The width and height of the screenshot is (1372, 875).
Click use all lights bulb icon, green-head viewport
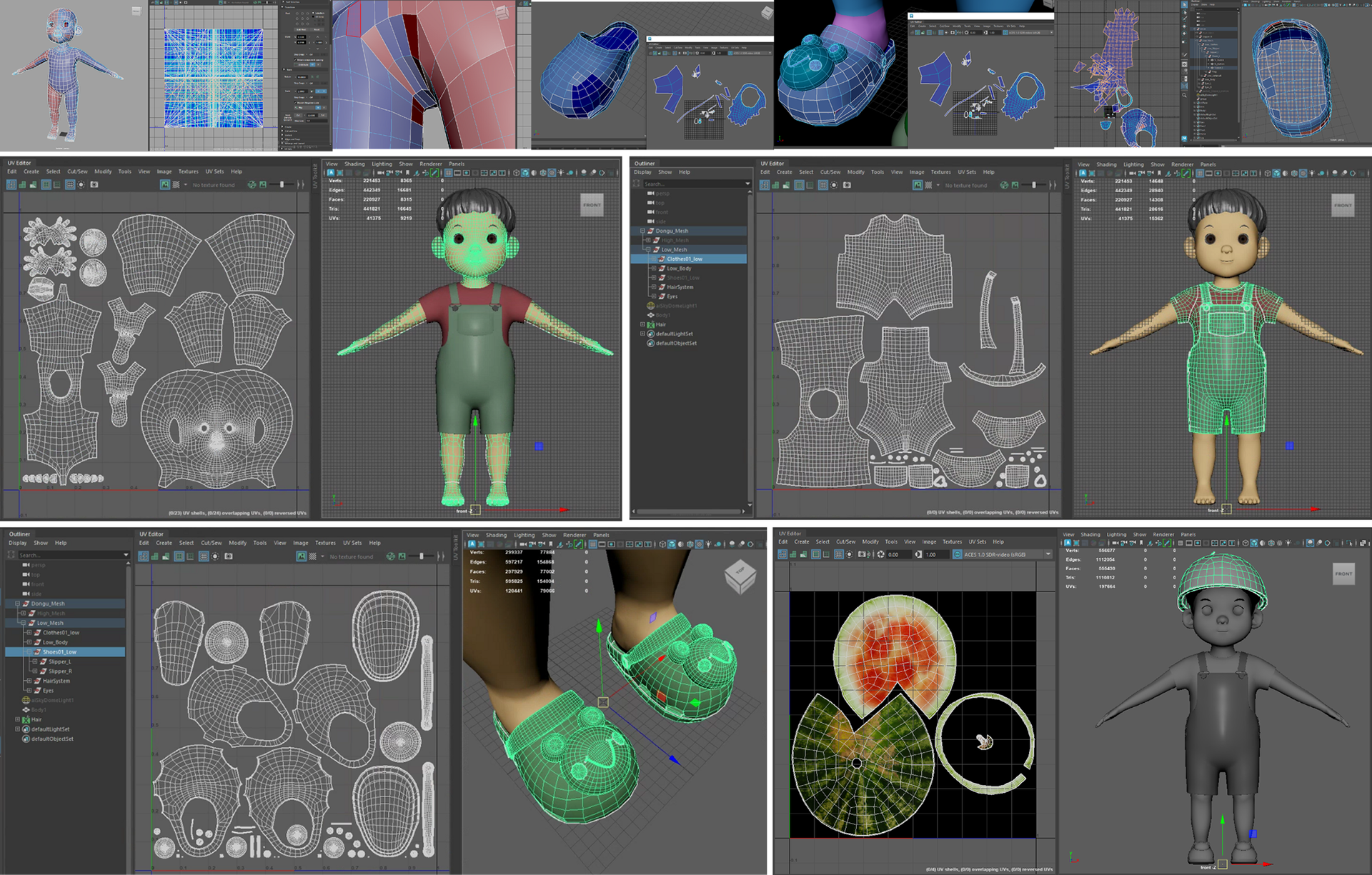561,173
